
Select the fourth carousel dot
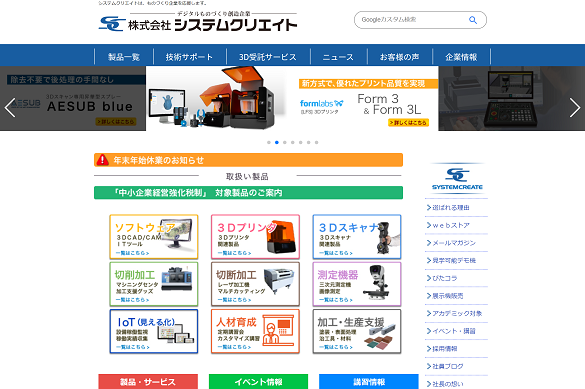pos(292,142)
